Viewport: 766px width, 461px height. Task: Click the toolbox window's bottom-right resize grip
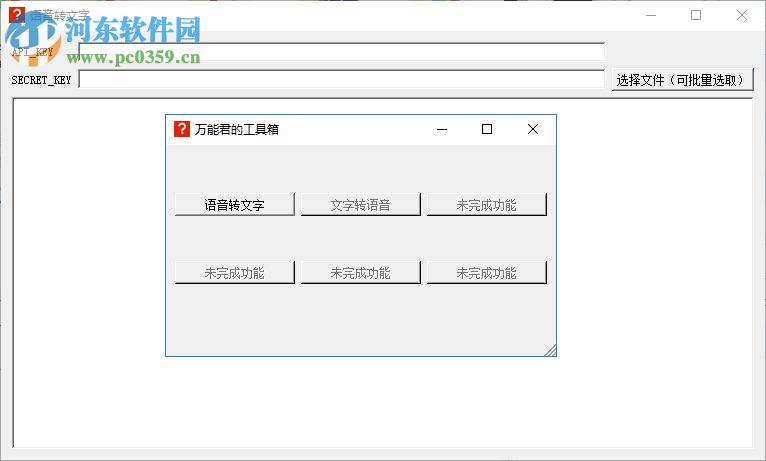pos(551,351)
